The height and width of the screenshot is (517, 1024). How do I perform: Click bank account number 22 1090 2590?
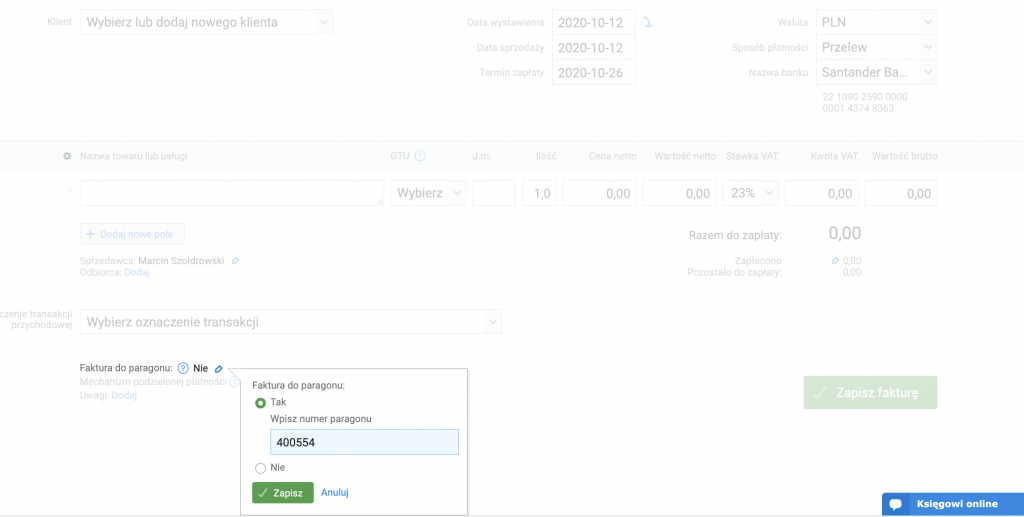865,102
